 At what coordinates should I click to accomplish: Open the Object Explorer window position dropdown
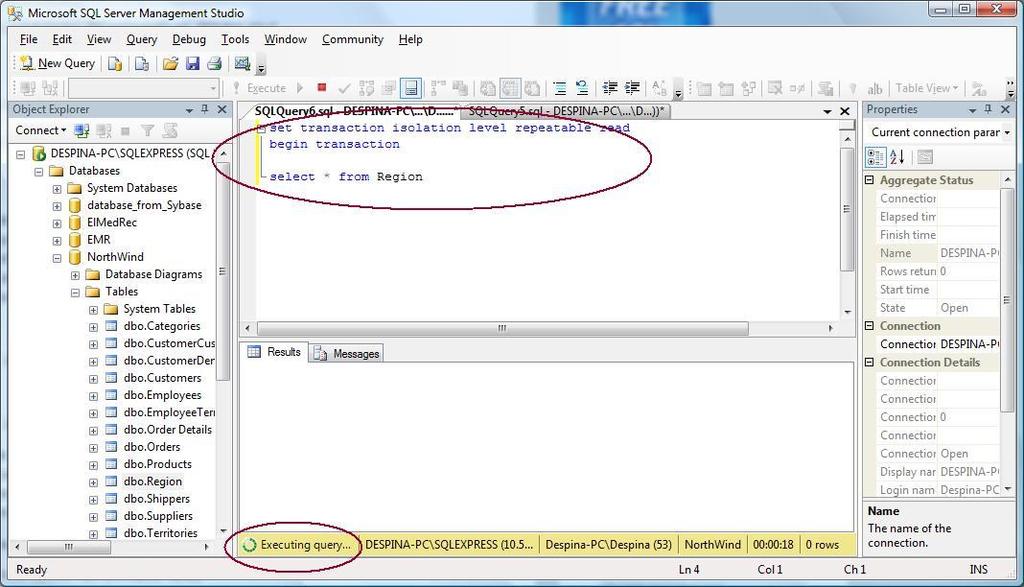pos(189,110)
